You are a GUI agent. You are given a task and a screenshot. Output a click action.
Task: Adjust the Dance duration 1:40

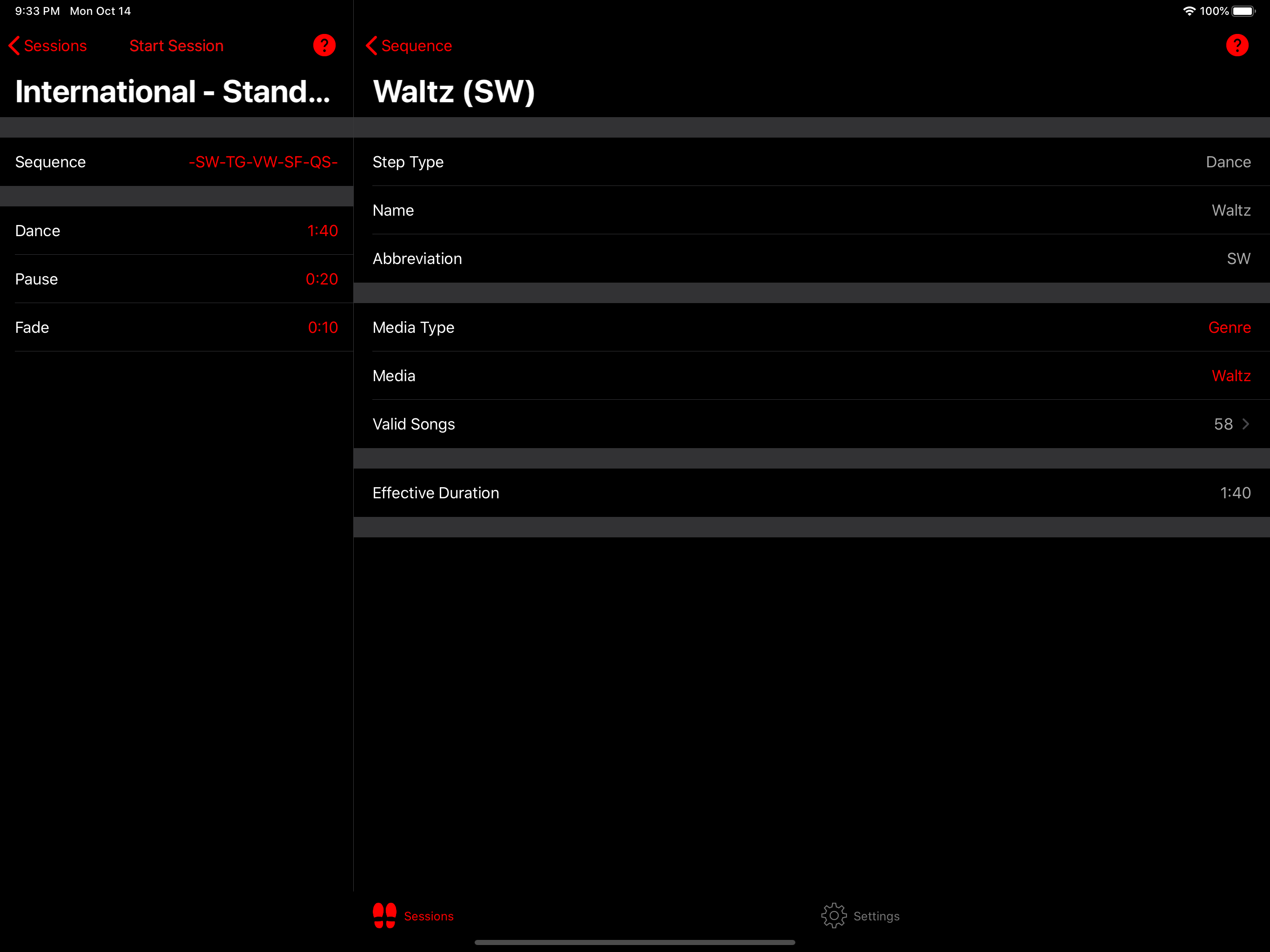[x=322, y=231]
